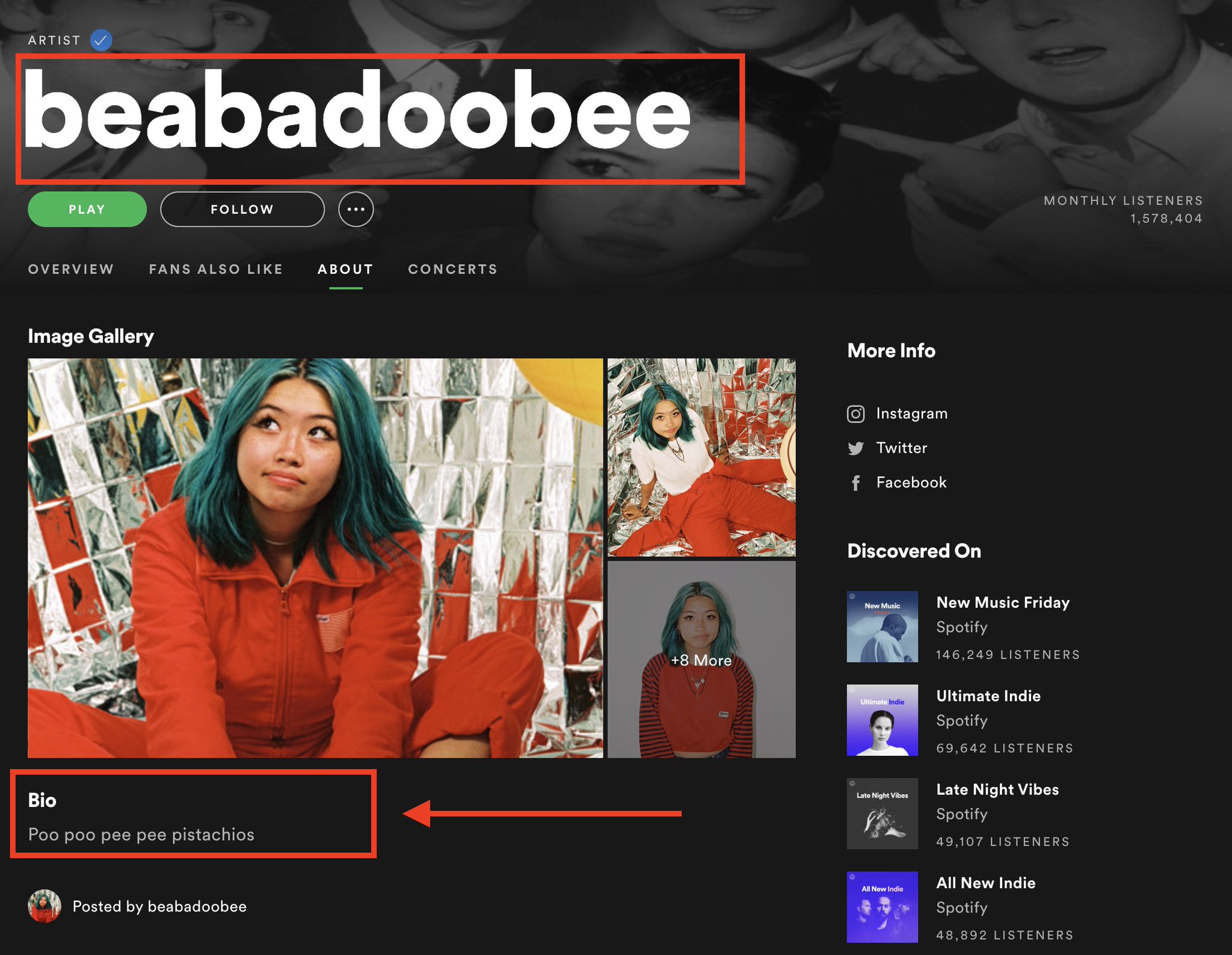Open the Ultimate Indie title

tap(988, 696)
